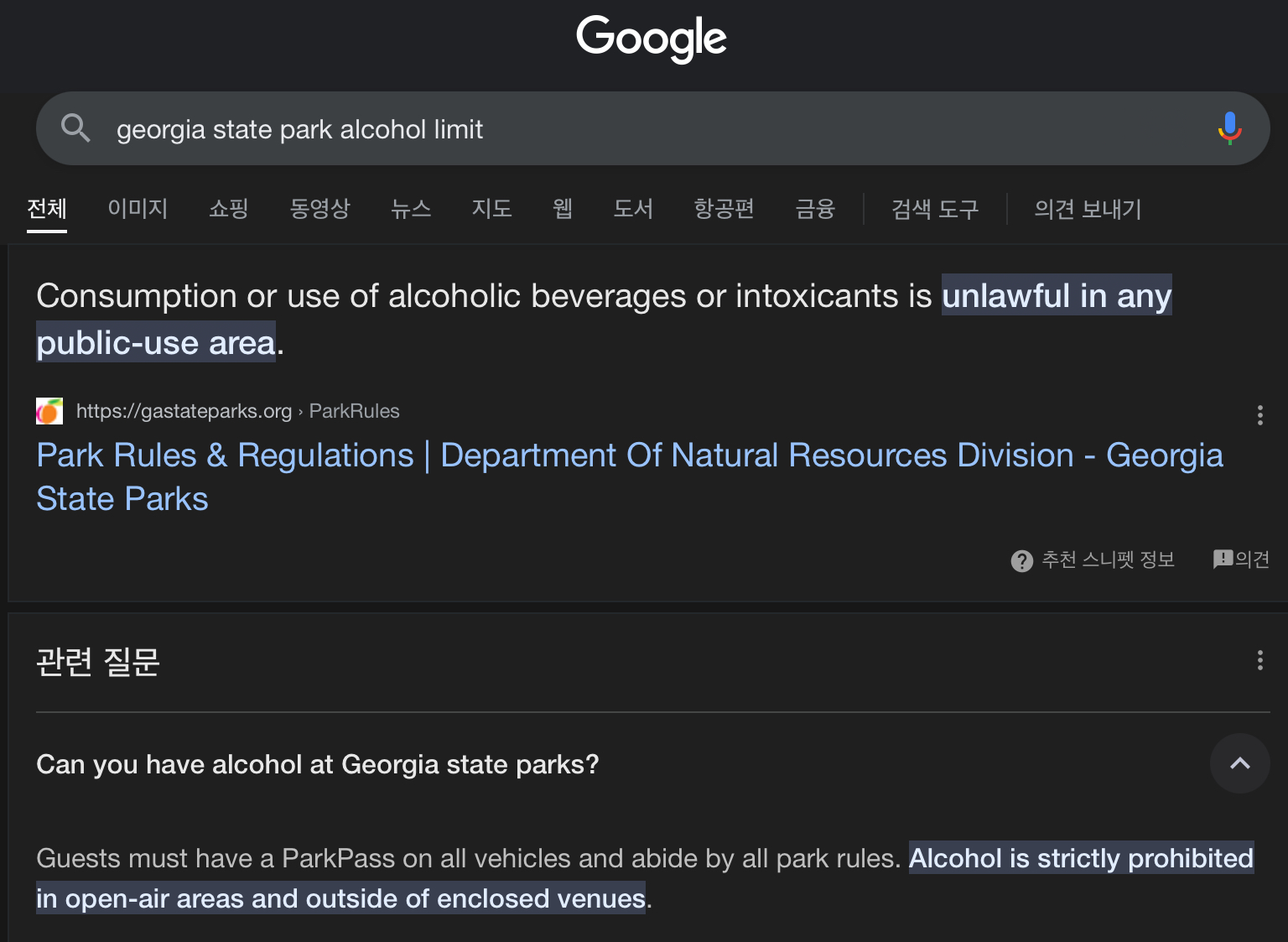Click question 'Can you have alcohol at Georgia state parks?'
This screenshot has height=942, width=1288.
tap(318, 764)
